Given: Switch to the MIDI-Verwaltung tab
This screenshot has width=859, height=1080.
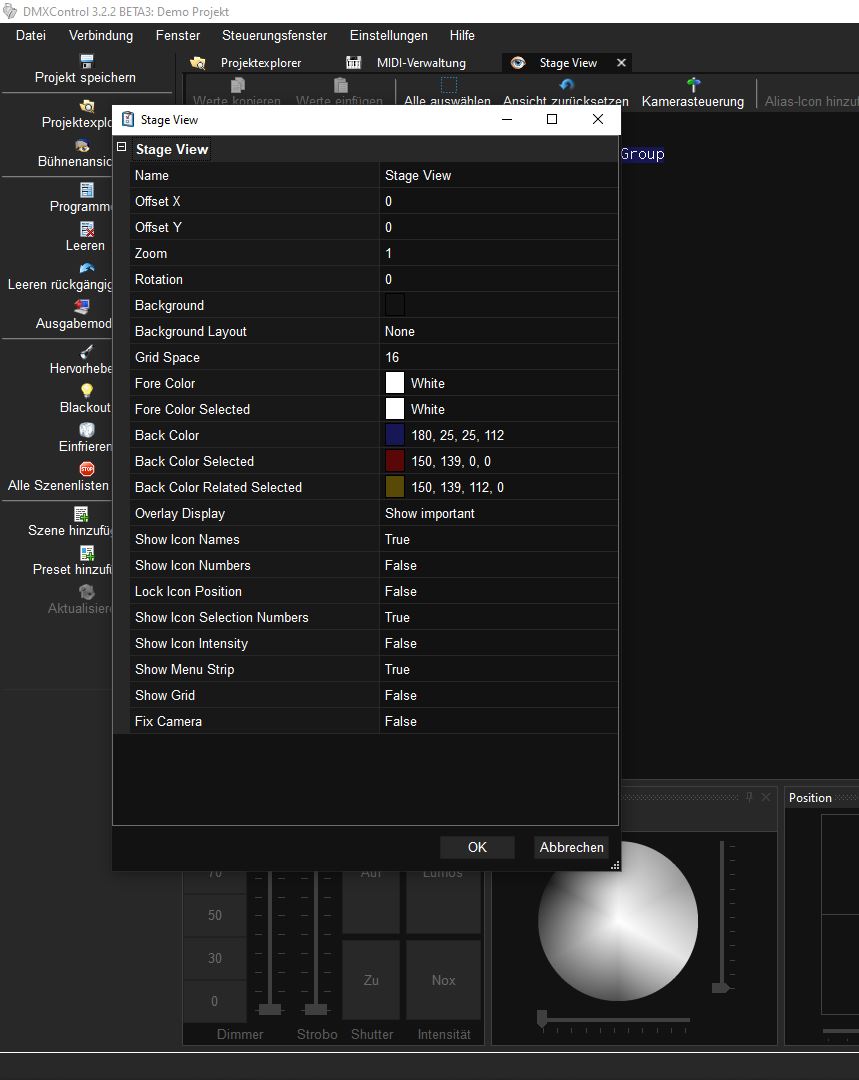Looking at the screenshot, I should pos(420,63).
